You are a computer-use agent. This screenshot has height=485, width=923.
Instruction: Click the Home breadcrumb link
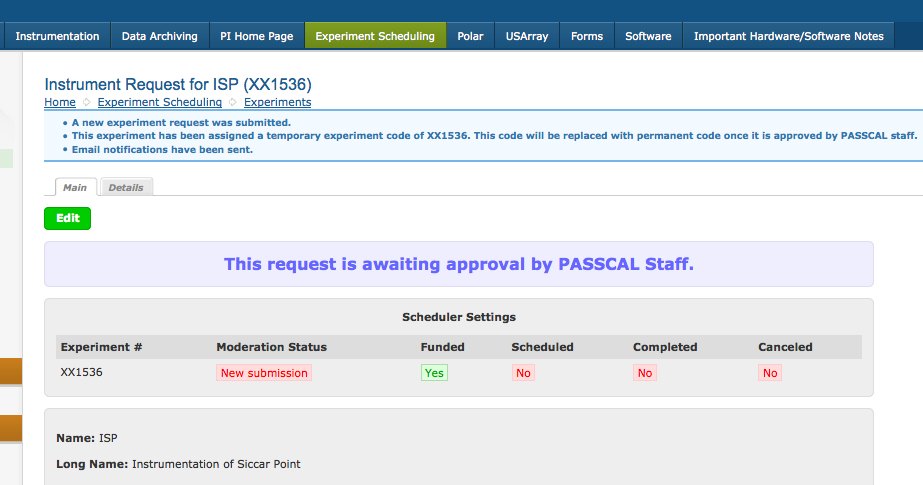[60, 102]
